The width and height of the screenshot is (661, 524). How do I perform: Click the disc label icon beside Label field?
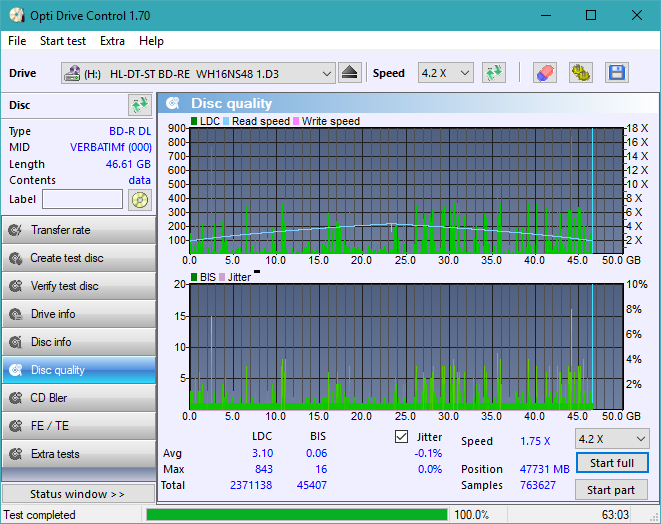coord(140,199)
